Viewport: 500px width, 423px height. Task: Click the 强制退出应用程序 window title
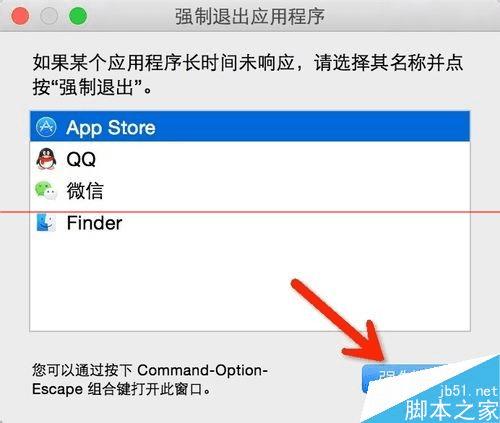point(250,16)
